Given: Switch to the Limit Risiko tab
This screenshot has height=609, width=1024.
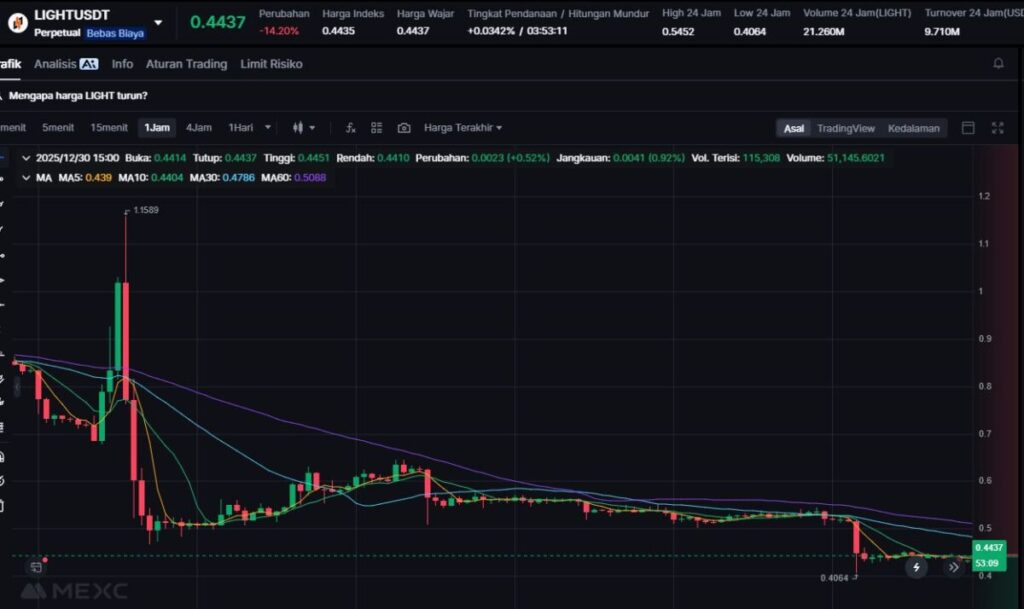Looking at the screenshot, I should coord(271,64).
